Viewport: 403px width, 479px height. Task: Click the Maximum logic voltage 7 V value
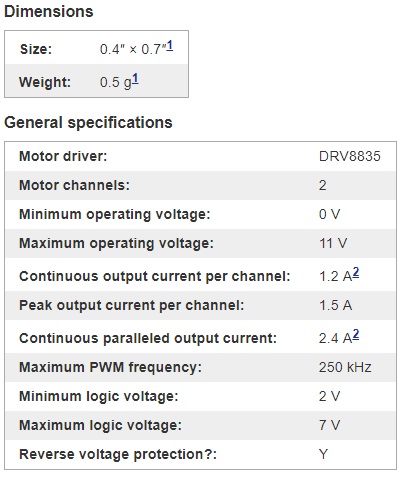click(x=329, y=425)
